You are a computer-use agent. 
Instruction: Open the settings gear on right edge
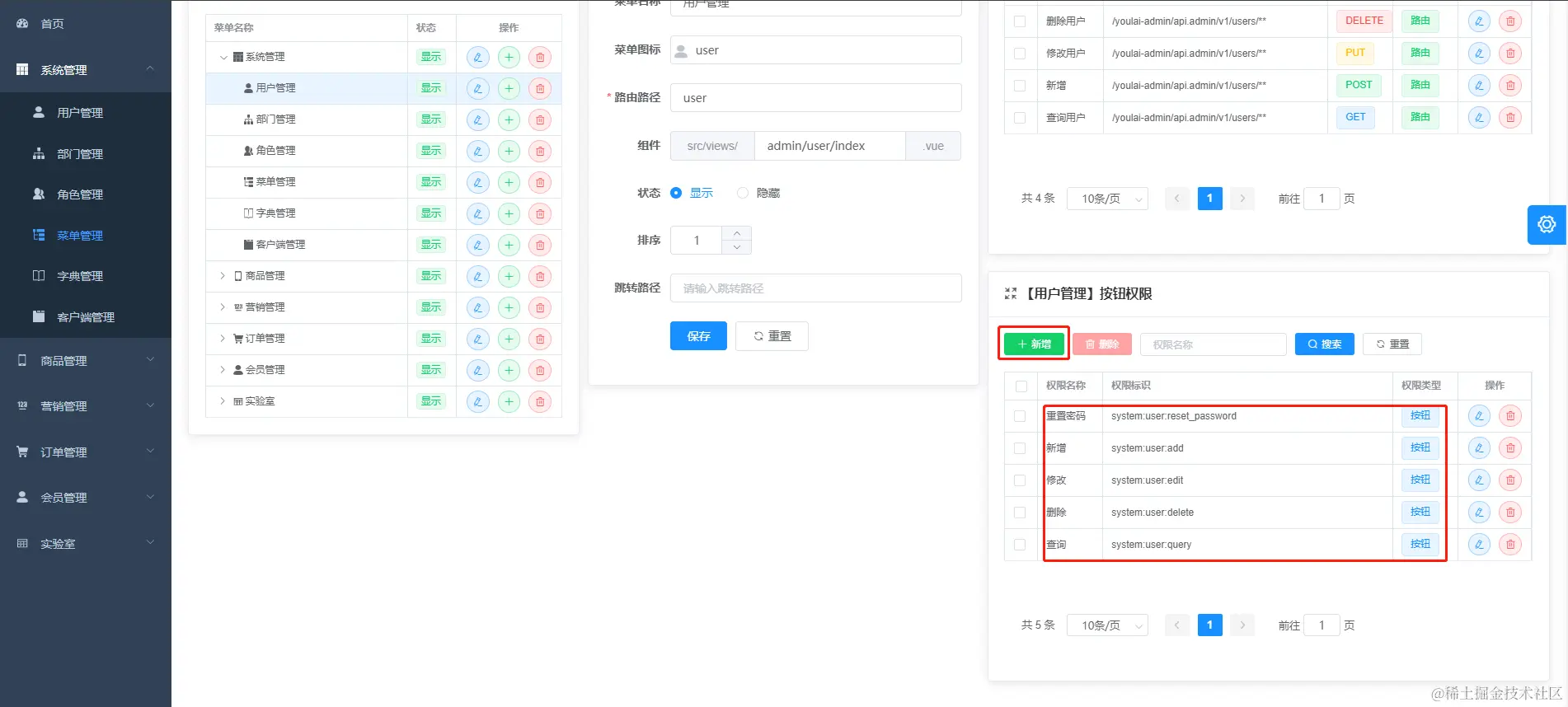1547,224
